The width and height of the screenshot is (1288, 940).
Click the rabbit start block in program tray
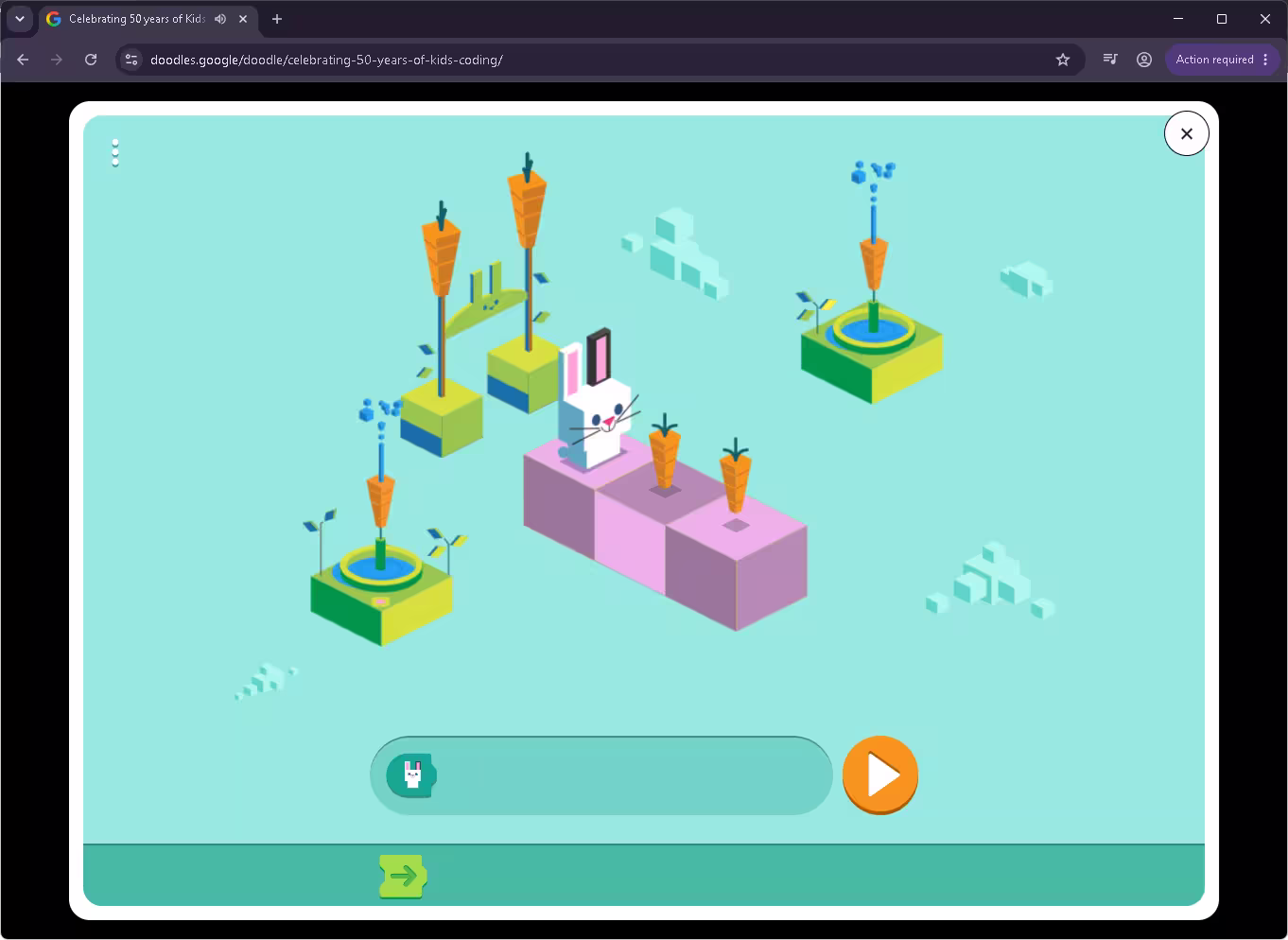point(411,775)
